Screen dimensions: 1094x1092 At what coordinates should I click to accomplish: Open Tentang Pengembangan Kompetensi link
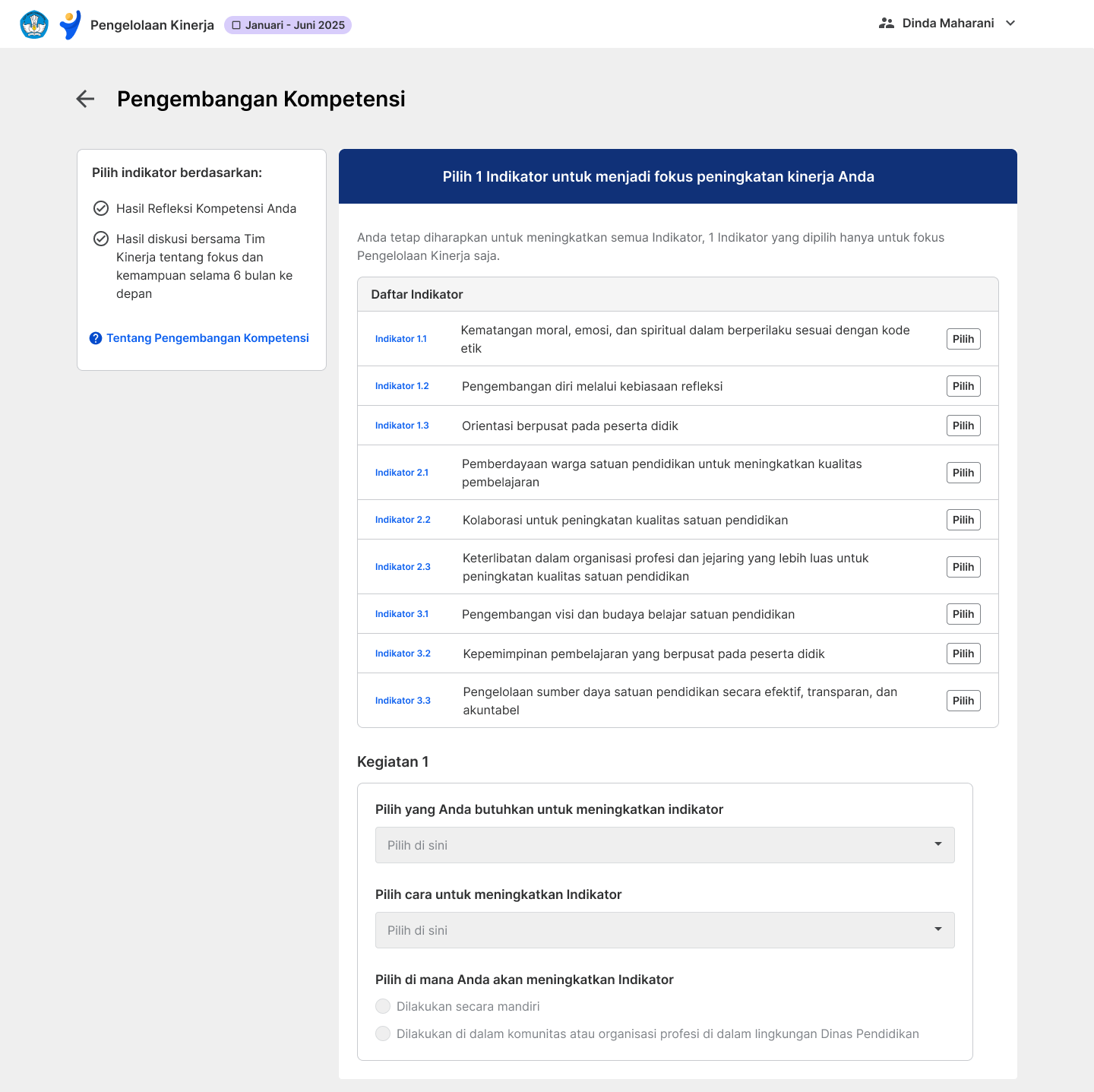click(x=207, y=338)
